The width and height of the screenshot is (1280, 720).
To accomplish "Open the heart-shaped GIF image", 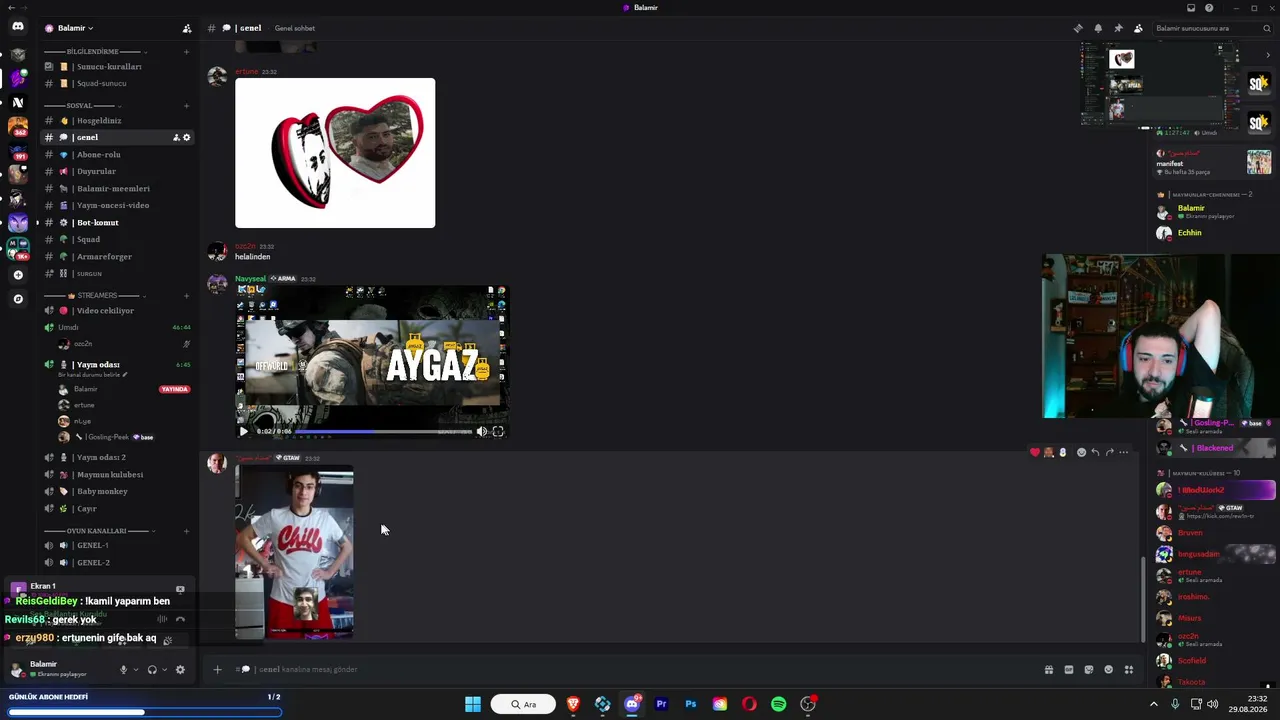I will pos(335,153).
